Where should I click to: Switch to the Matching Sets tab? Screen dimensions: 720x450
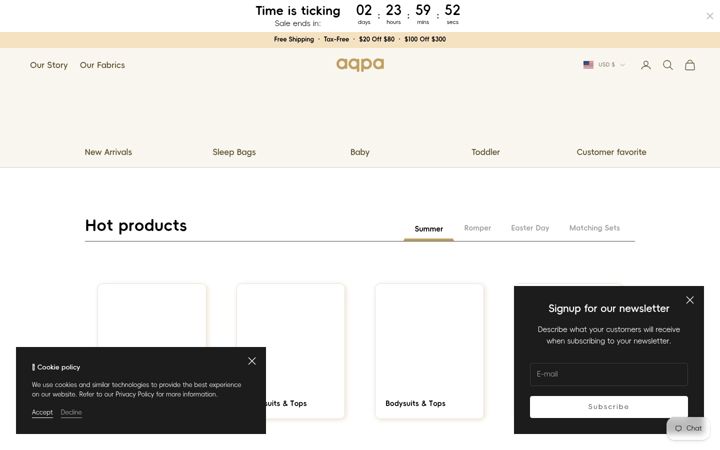pyautogui.click(x=595, y=228)
